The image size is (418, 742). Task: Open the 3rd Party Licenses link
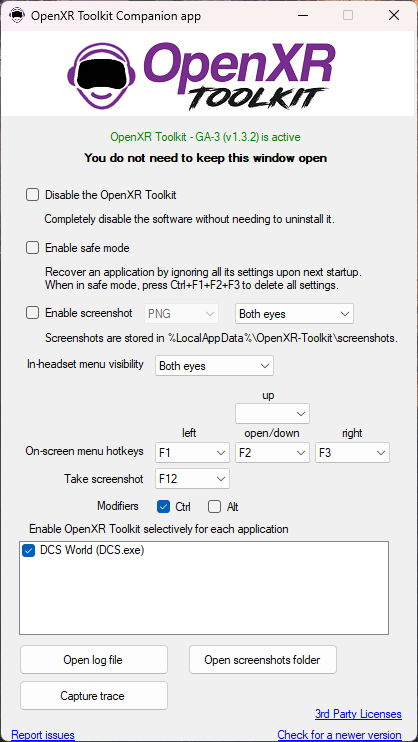pos(358,714)
